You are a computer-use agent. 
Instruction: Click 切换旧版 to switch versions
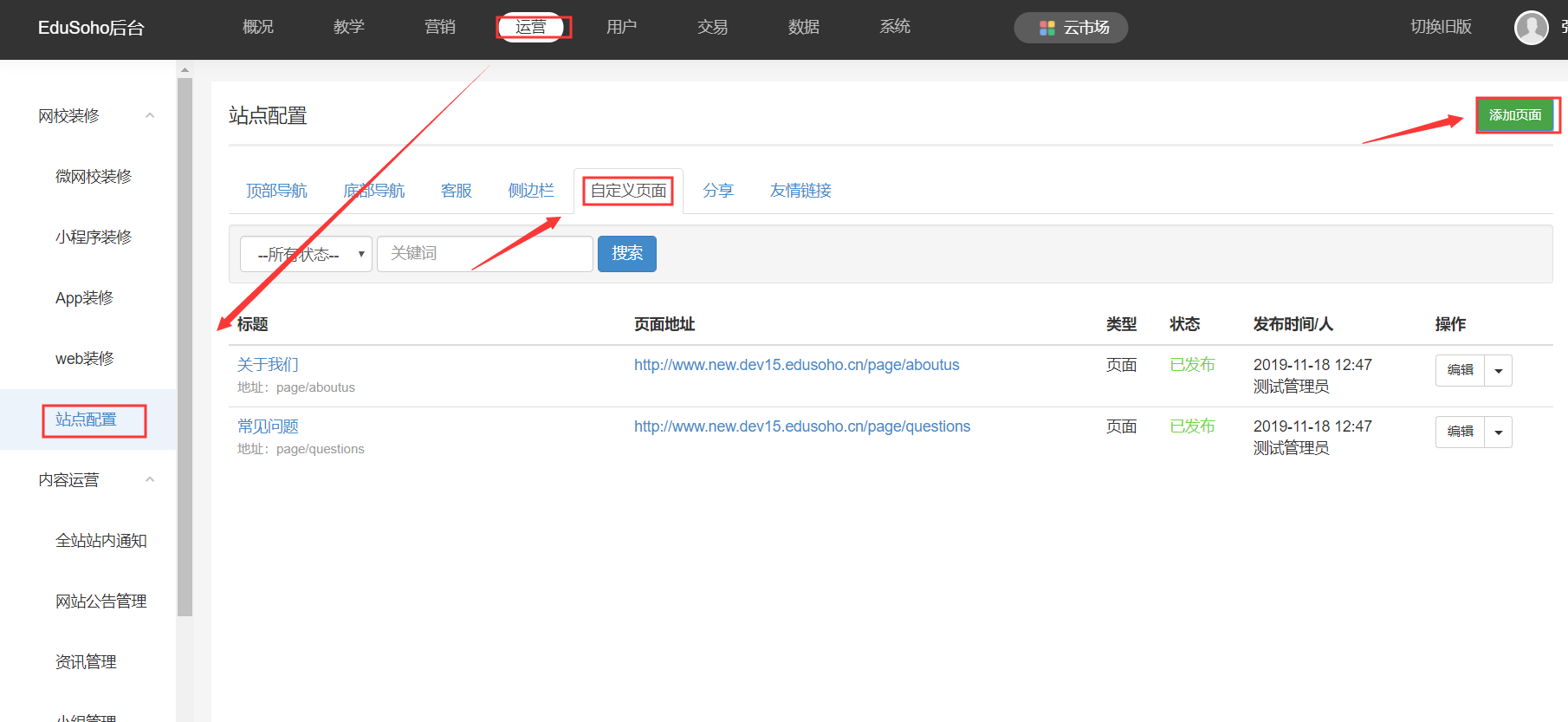pos(1441,27)
